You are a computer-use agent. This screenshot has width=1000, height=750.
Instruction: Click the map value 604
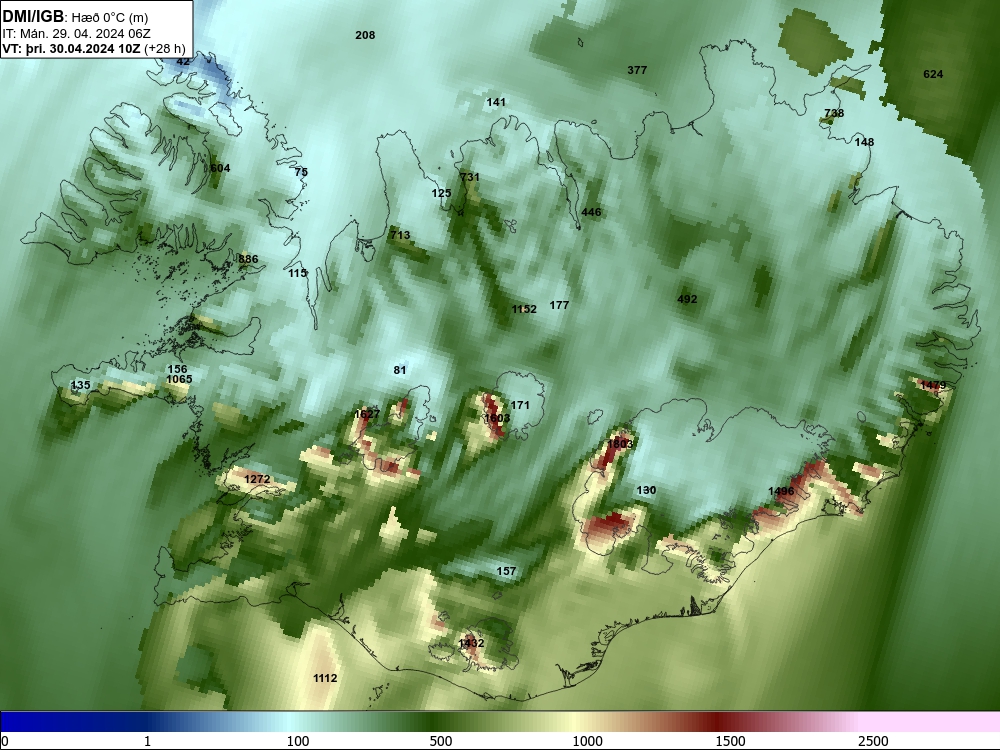[220, 168]
